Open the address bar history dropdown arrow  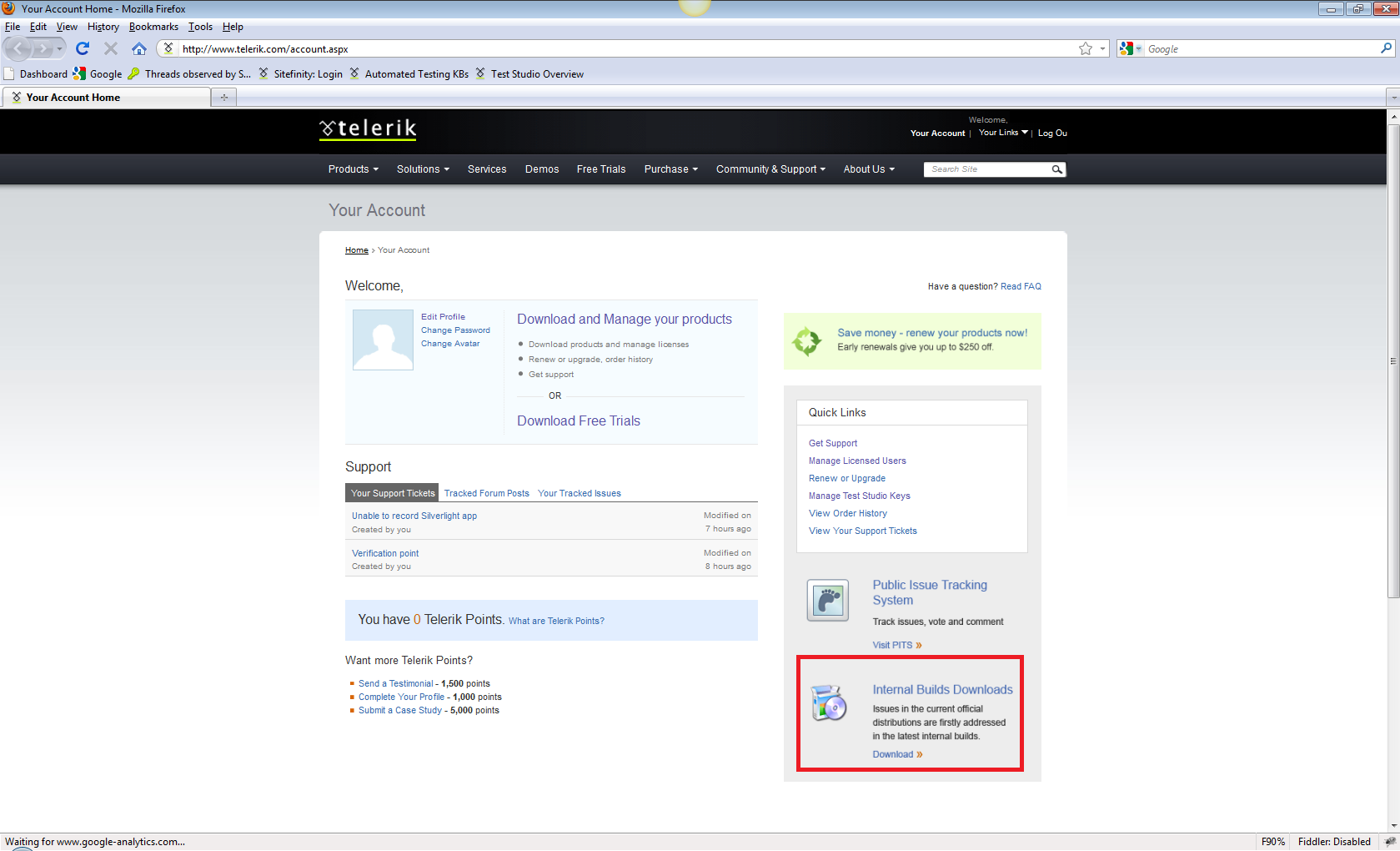click(x=1102, y=48)
